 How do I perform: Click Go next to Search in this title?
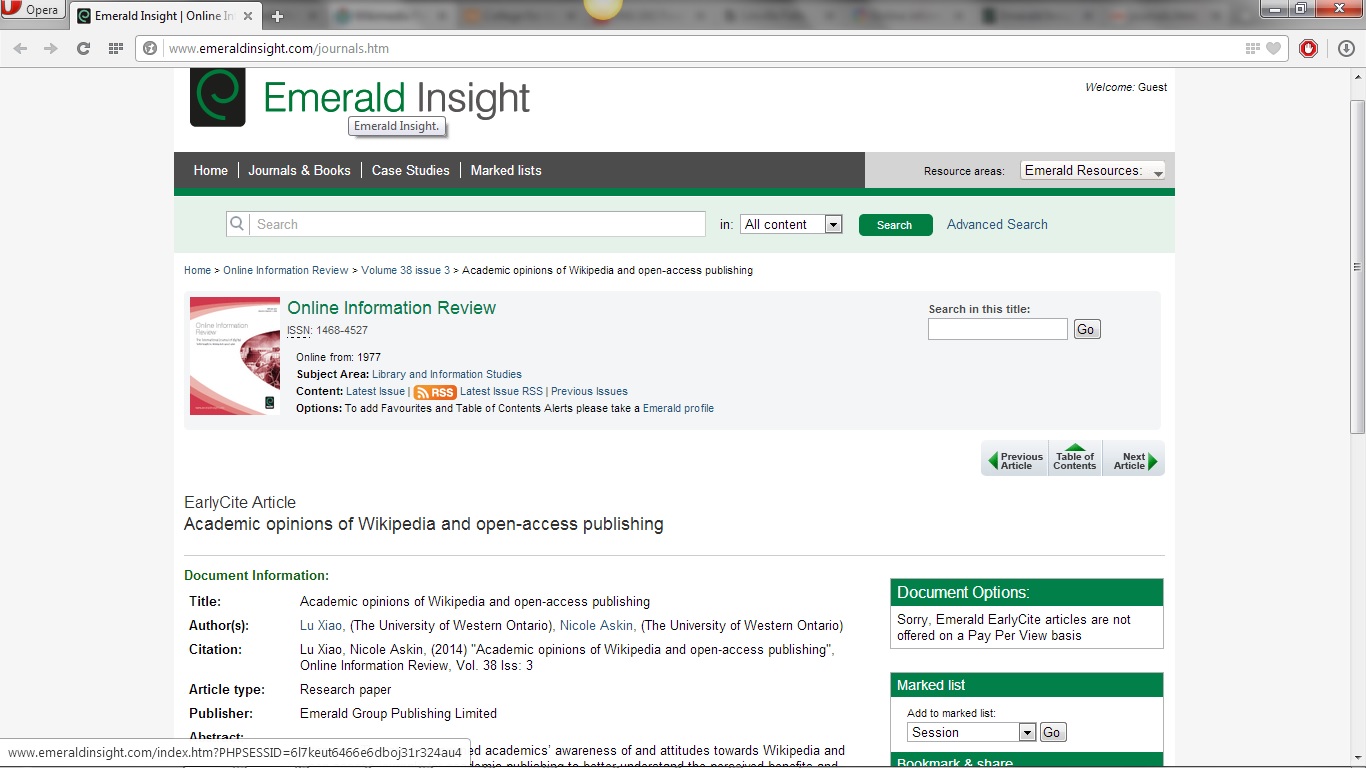pyautogui.click(x=1087, y=329)
